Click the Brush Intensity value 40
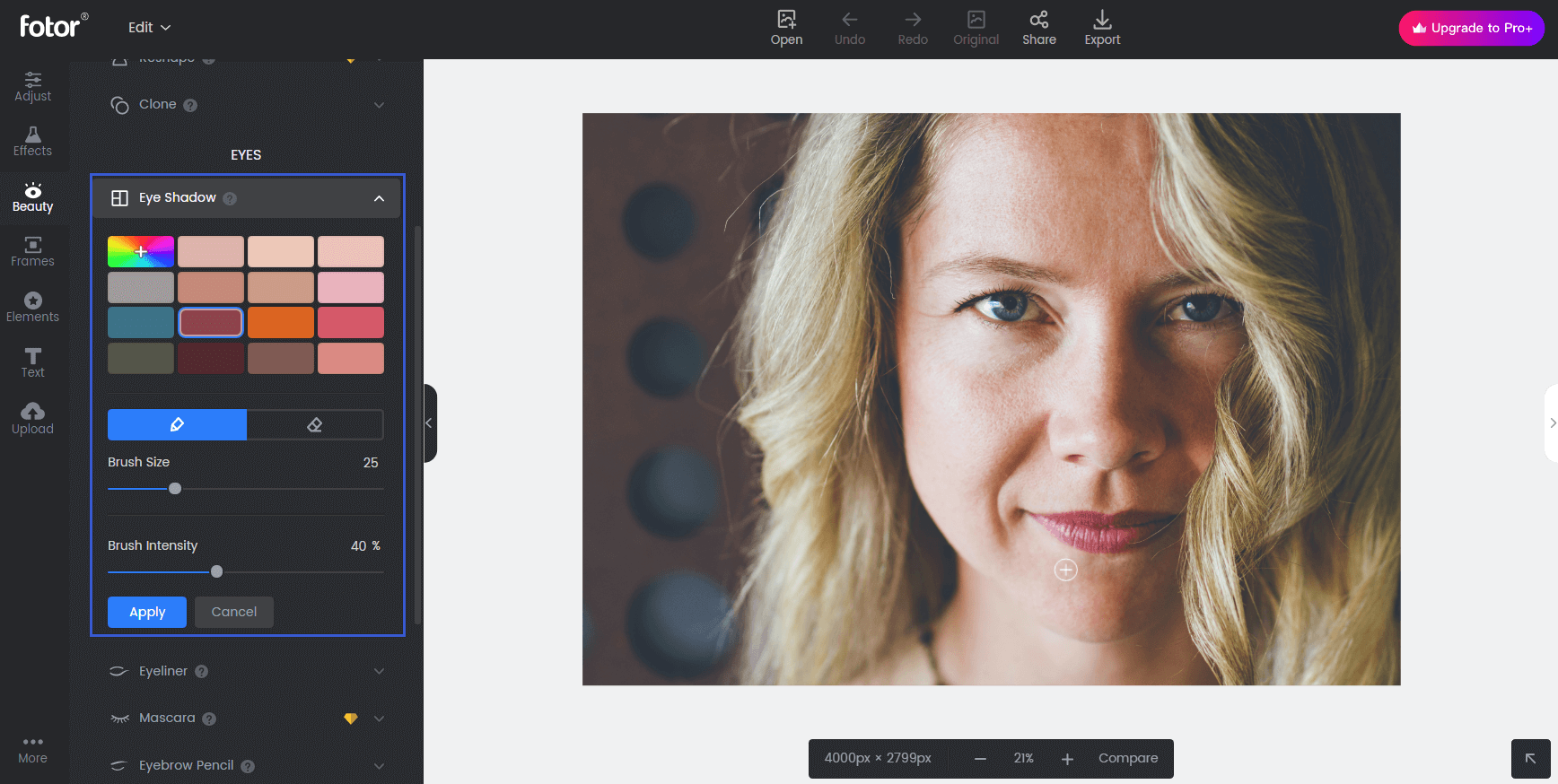The width and height of the screenshot is (1558, 784). tap(359, 545)
